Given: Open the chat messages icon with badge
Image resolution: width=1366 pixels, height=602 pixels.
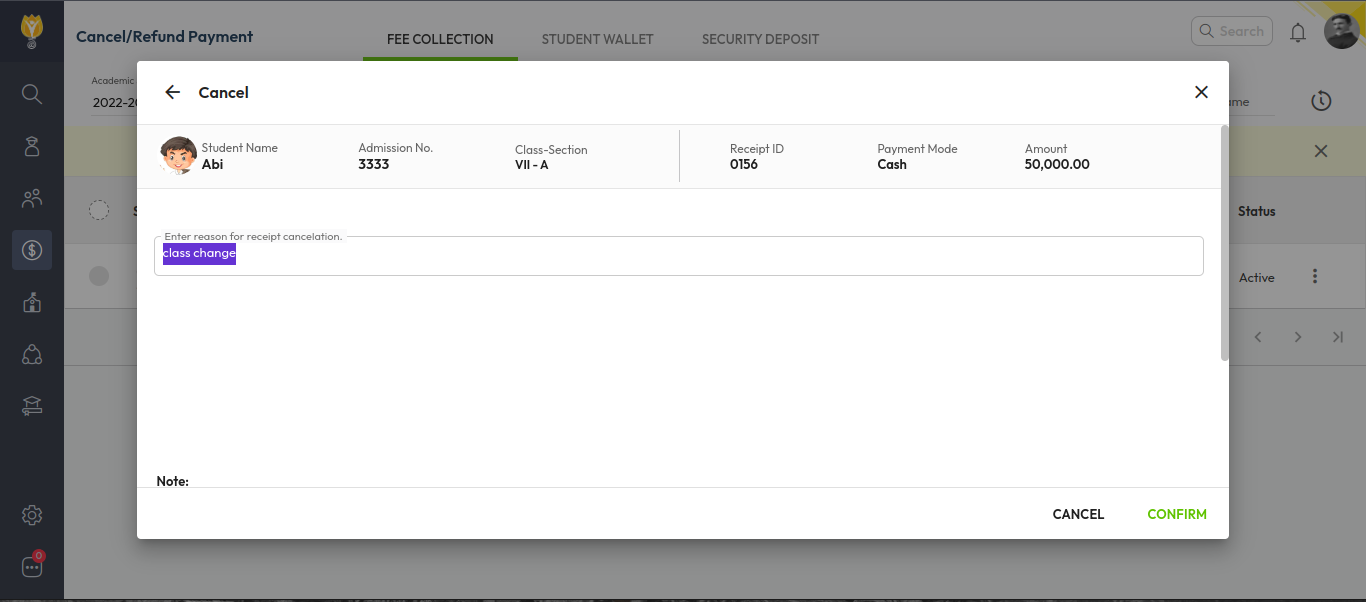Looking at the screenshot, I should pos(32,566).
